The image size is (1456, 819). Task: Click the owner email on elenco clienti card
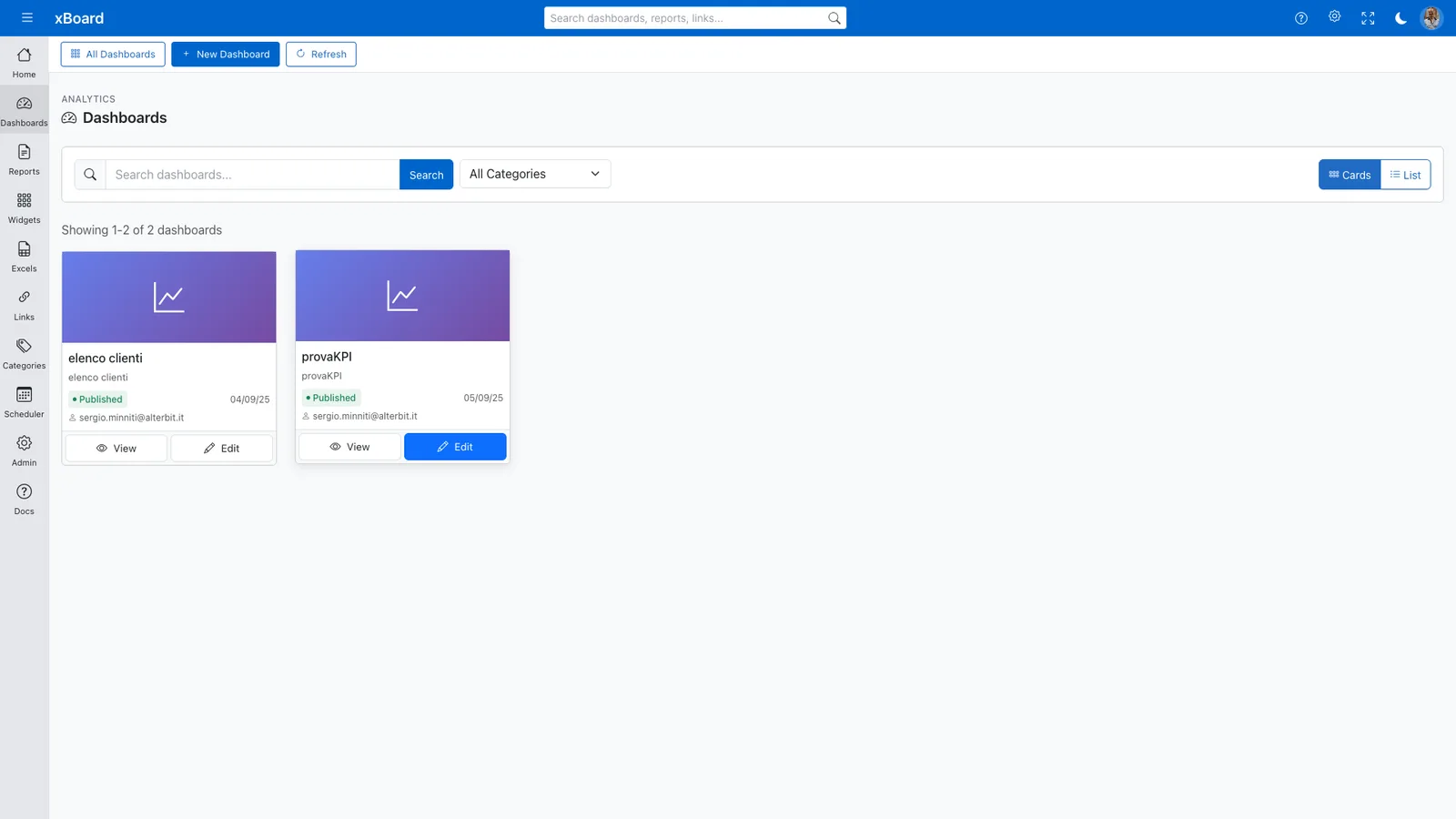click(131, 418)
